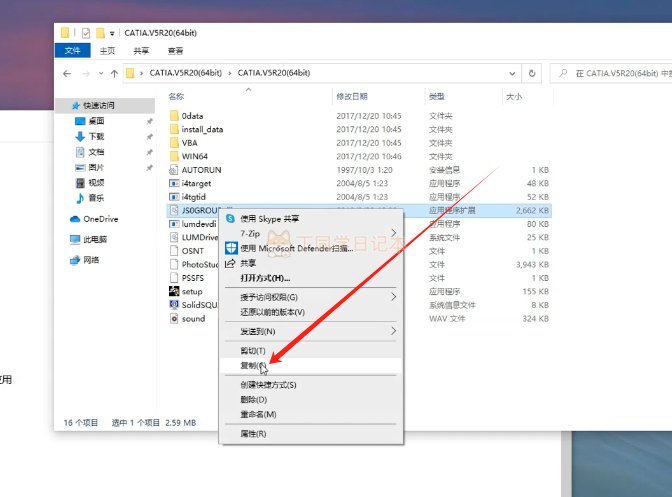Open 属性(R) from context menu
Image resolution: width=672 pixels, height=497 pixels.
[x=312, y=434]
